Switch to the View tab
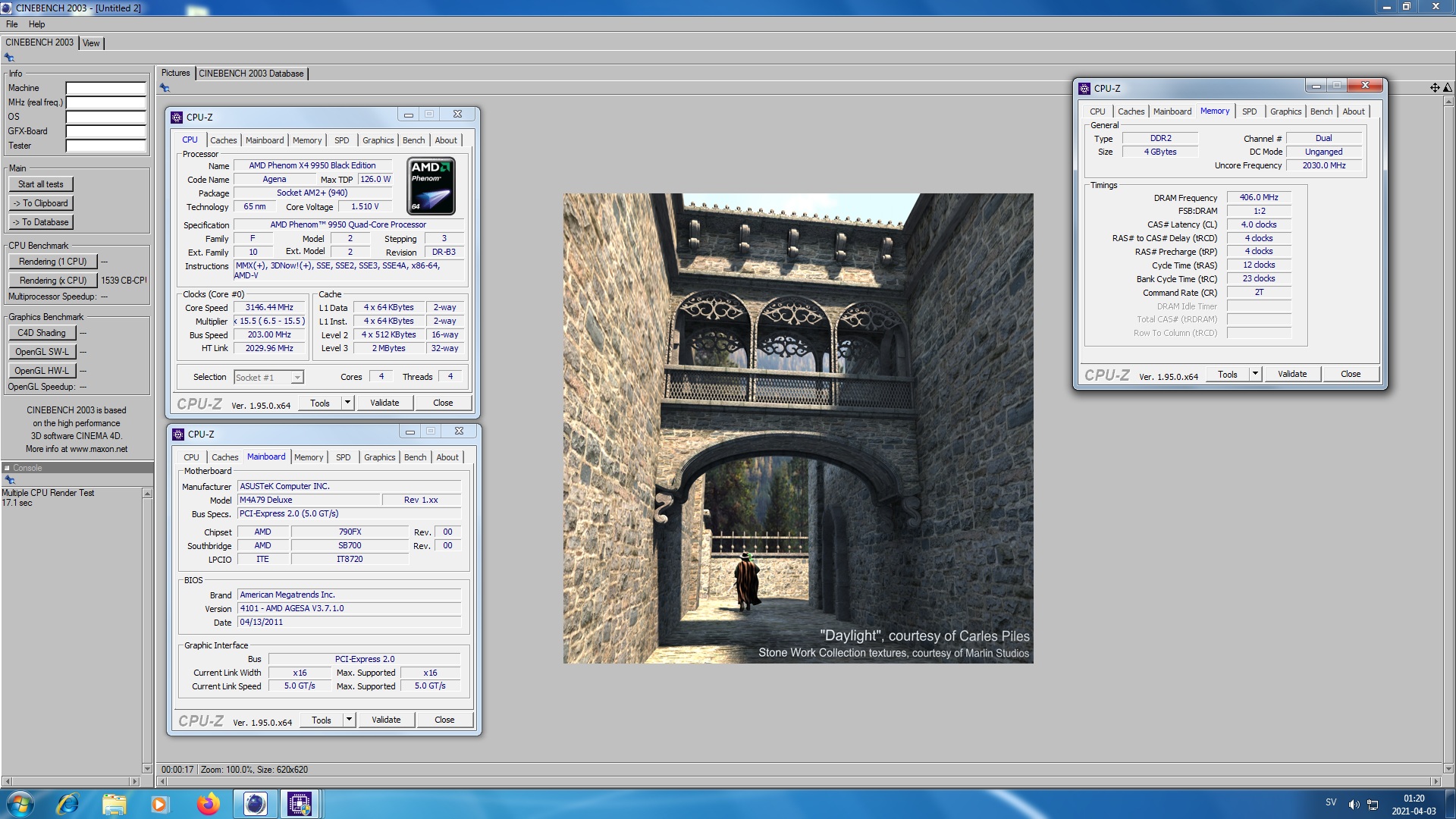Screen dimensions: 1456x819 (91, 43)
